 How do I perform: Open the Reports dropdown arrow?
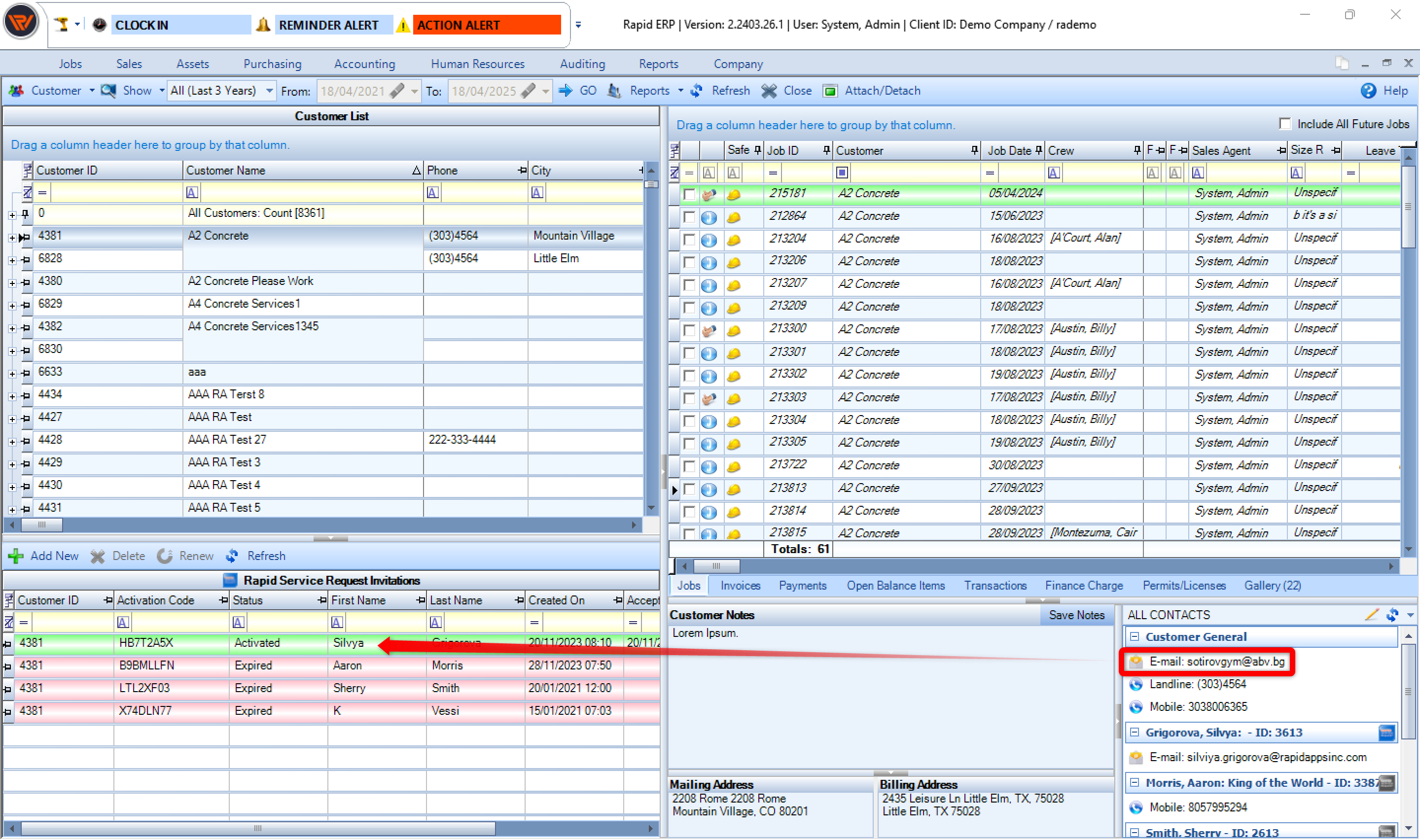[x=680, y=91]
